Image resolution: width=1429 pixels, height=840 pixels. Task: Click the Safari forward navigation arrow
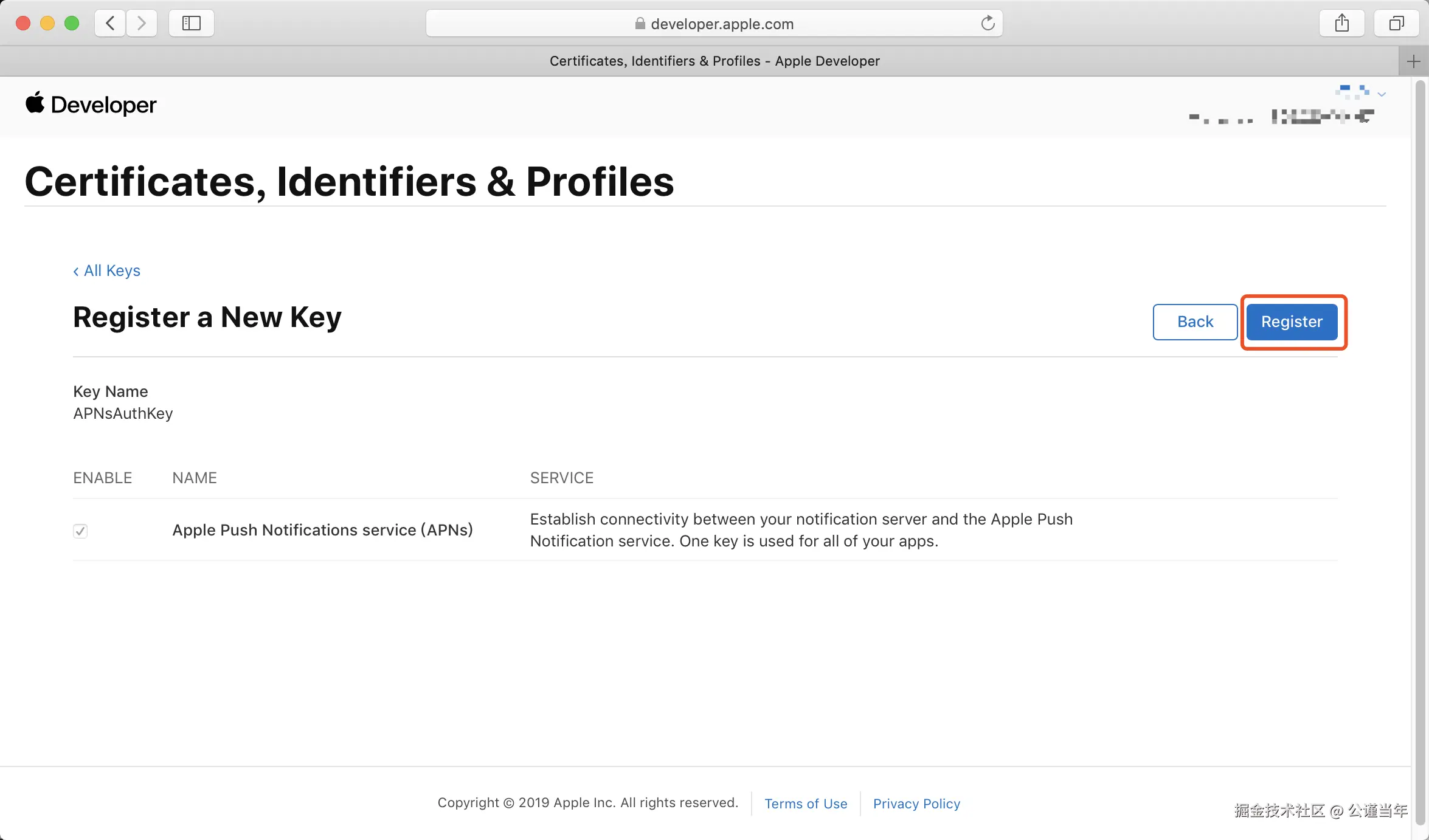point(142,24)
